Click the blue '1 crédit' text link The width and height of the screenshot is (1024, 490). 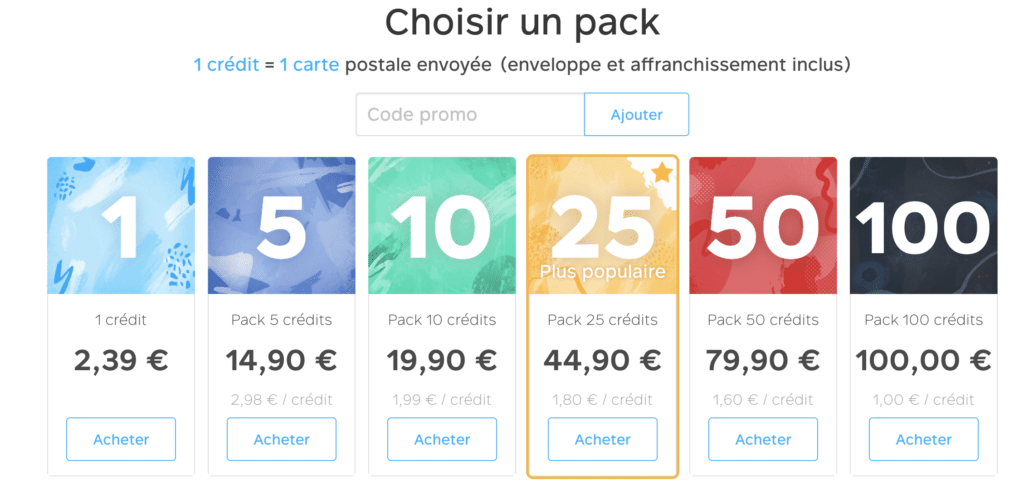(x=227, y=65)
